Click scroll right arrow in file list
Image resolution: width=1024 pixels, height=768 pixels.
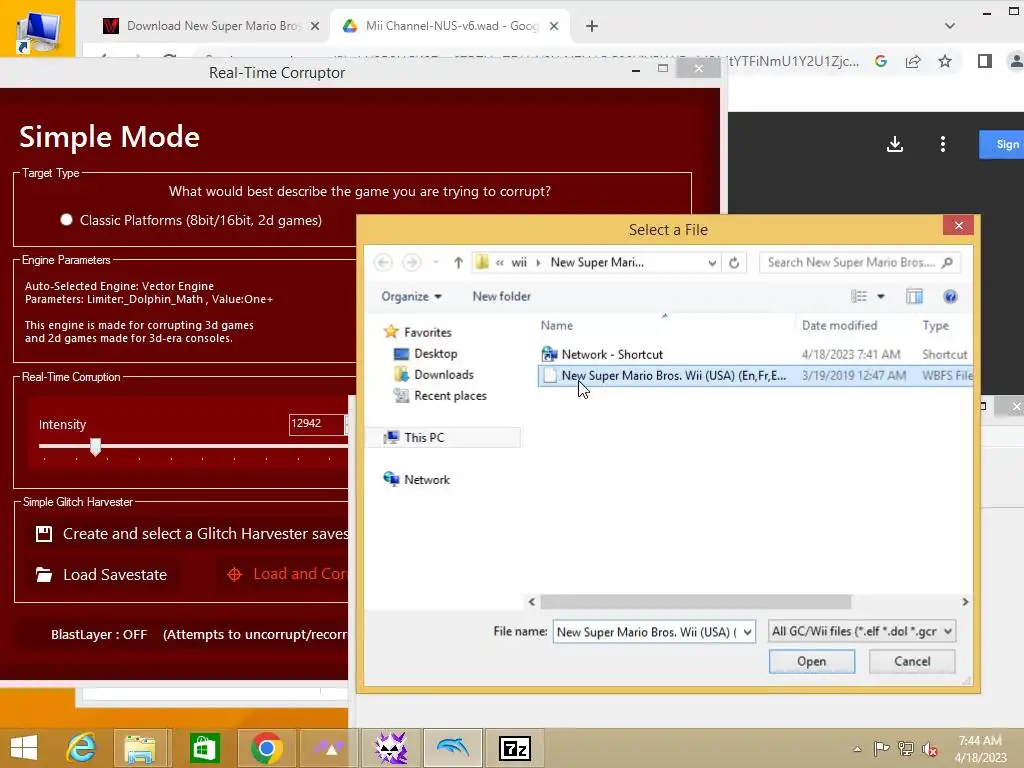tap(965, 601)
